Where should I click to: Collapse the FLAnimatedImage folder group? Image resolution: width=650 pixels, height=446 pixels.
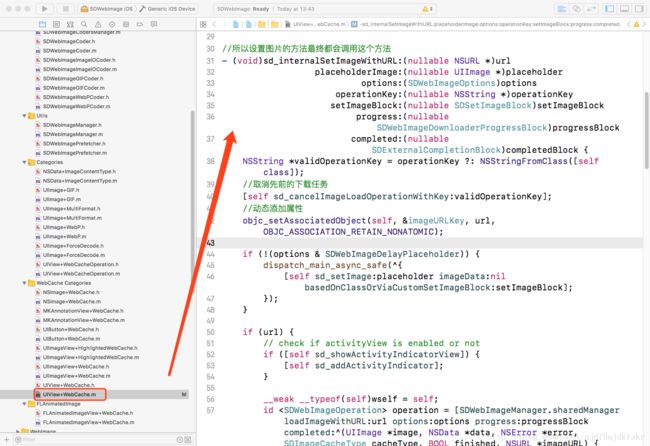[x=24, y=404]
